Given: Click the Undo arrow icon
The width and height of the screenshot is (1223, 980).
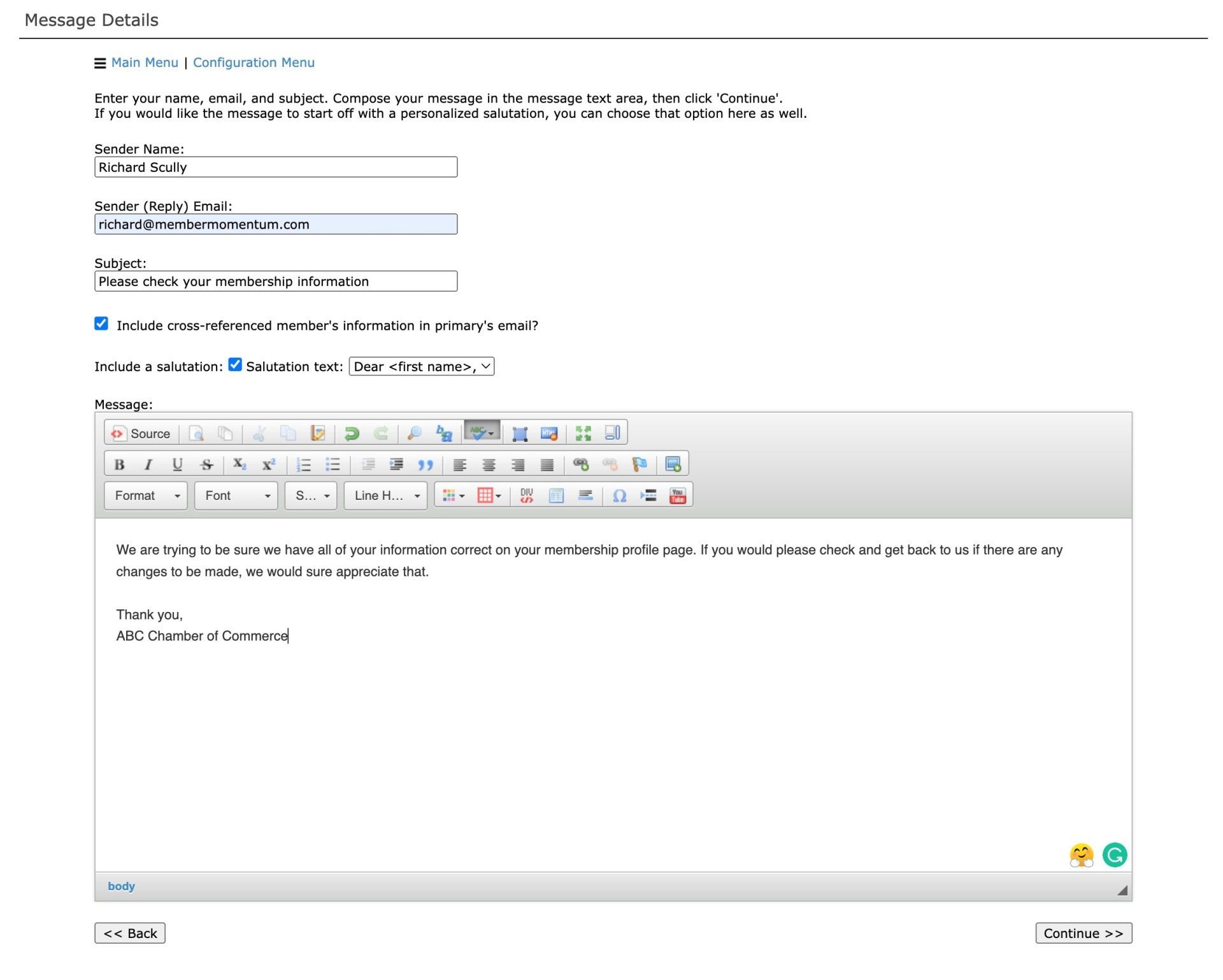Looking at the screenshot, I should tap(351, 434).
